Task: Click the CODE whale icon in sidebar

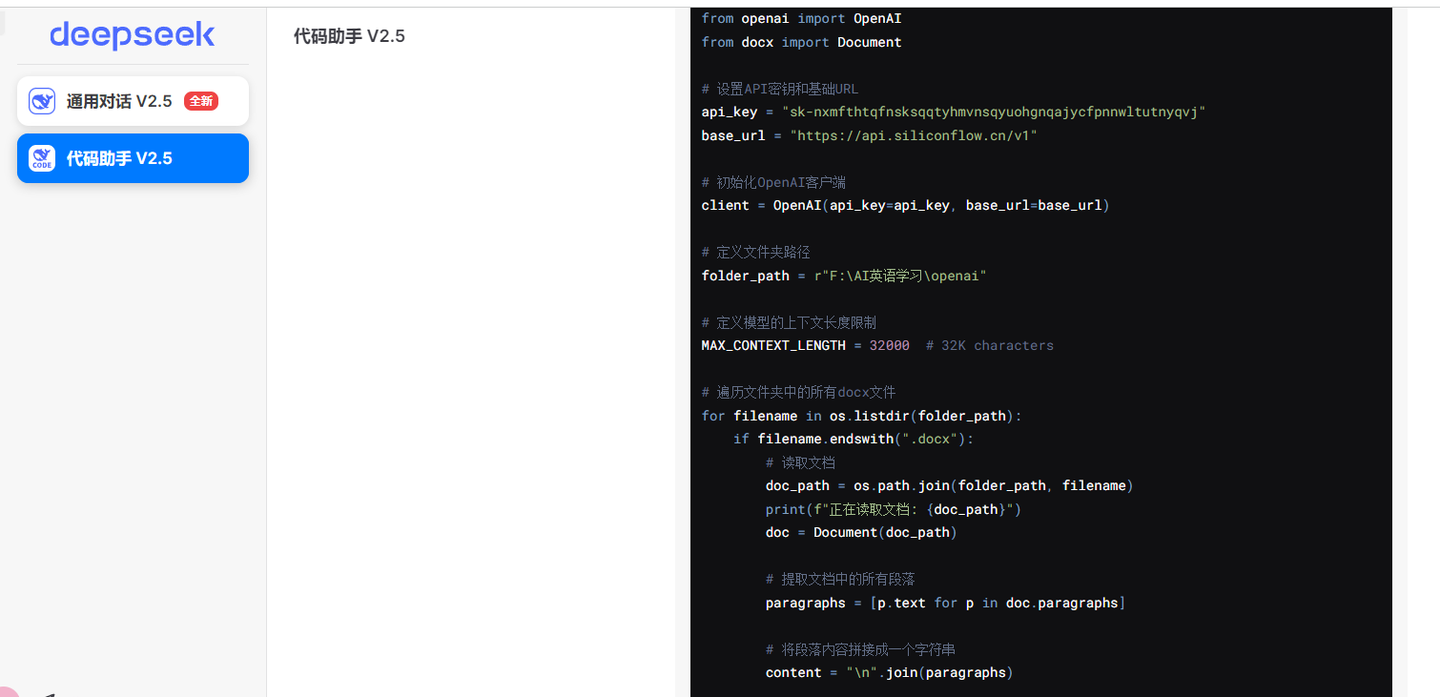Action: [x=42, y=158]
